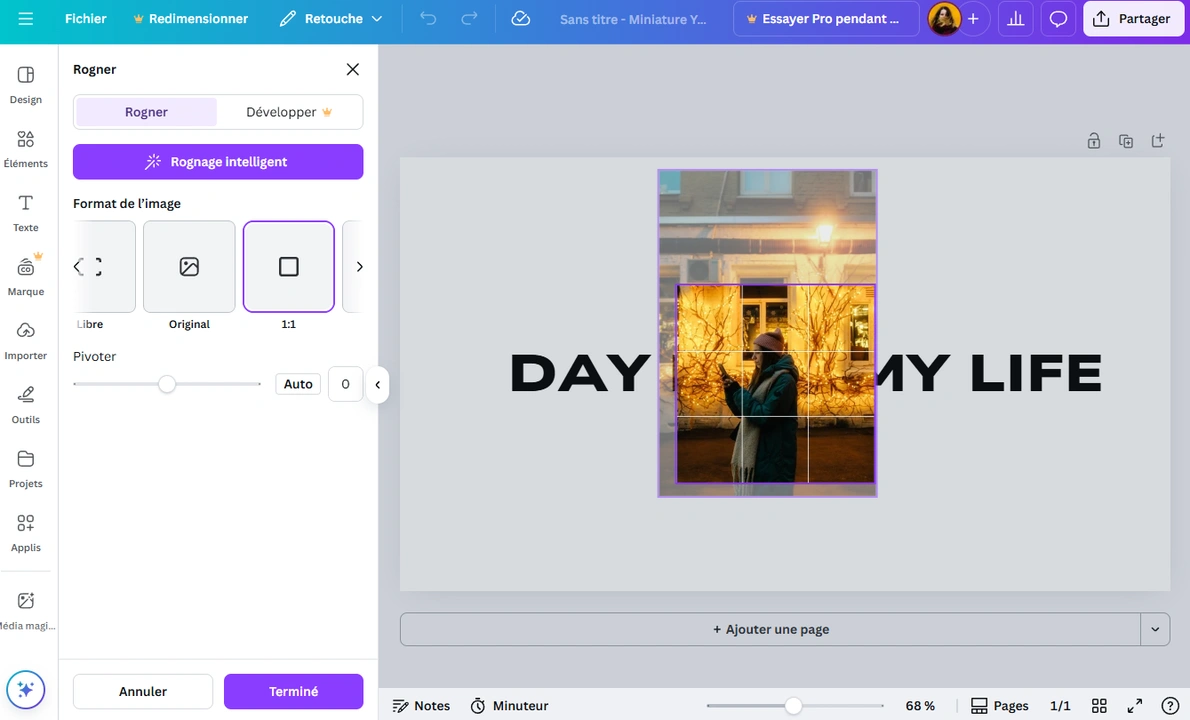The width and height of the screenshot is (1190, 720).
Task: Expand more image formats with the right chevron
Action: [x=359, y=266]
